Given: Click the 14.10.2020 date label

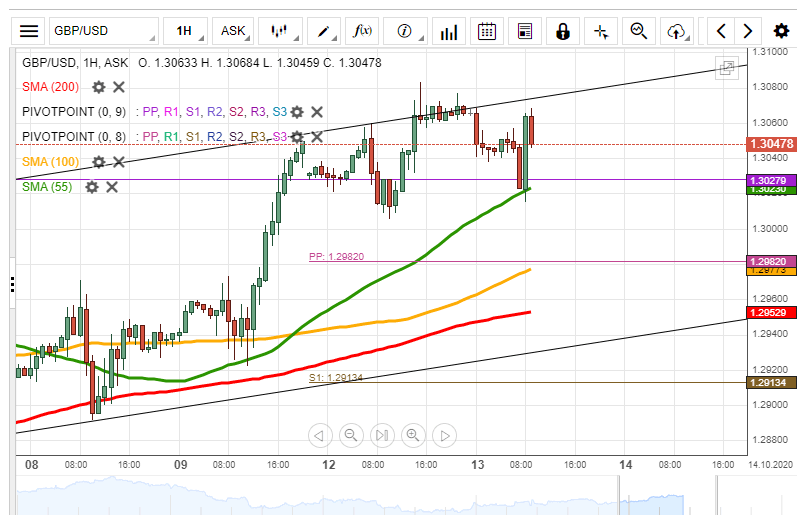Looking at the screenshot, I should (771, 464).
